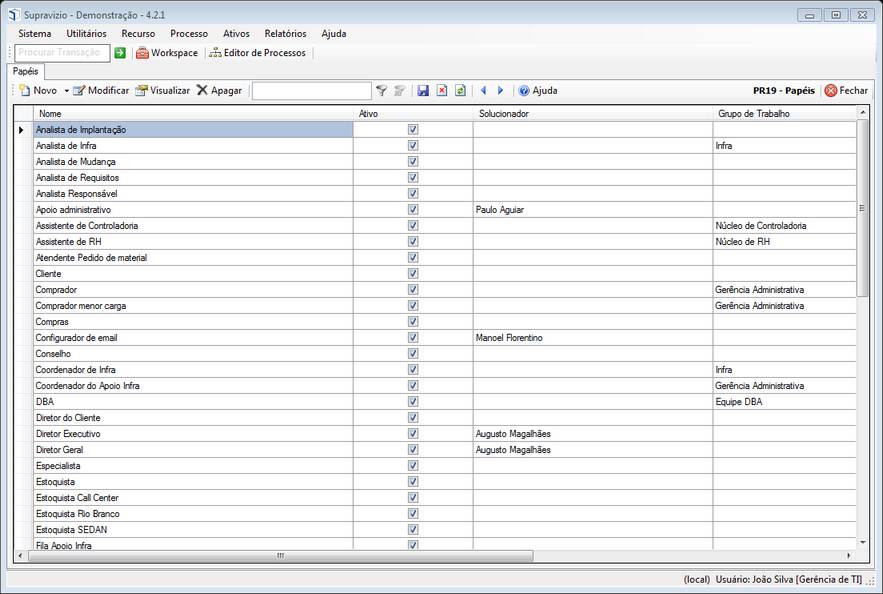The image size is (883, 594).
Task: Click the resize grip in the status bar
Action: (x=871, y=581)
